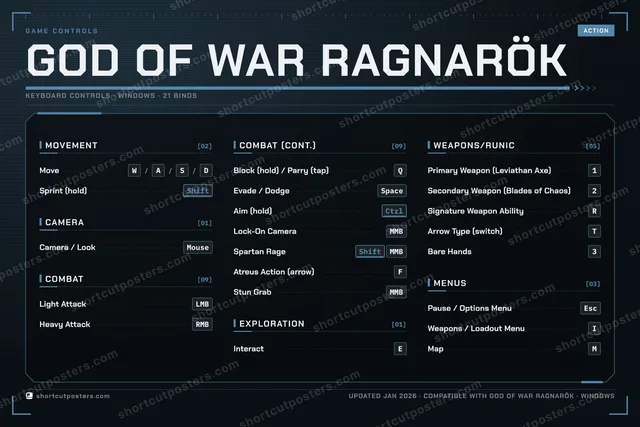Click the 'Weapons / Loadout Menu' label
Image resolution: width=640 pixels, height=427 pixels.
click(476, 329)
